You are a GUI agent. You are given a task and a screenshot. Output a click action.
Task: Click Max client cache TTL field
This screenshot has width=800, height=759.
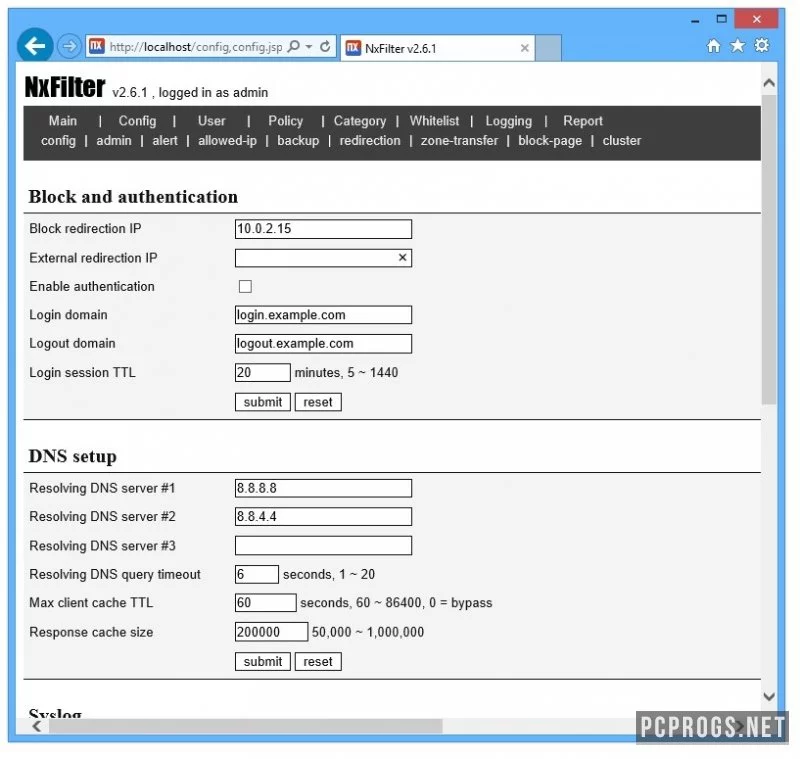(x=265, y=603)
